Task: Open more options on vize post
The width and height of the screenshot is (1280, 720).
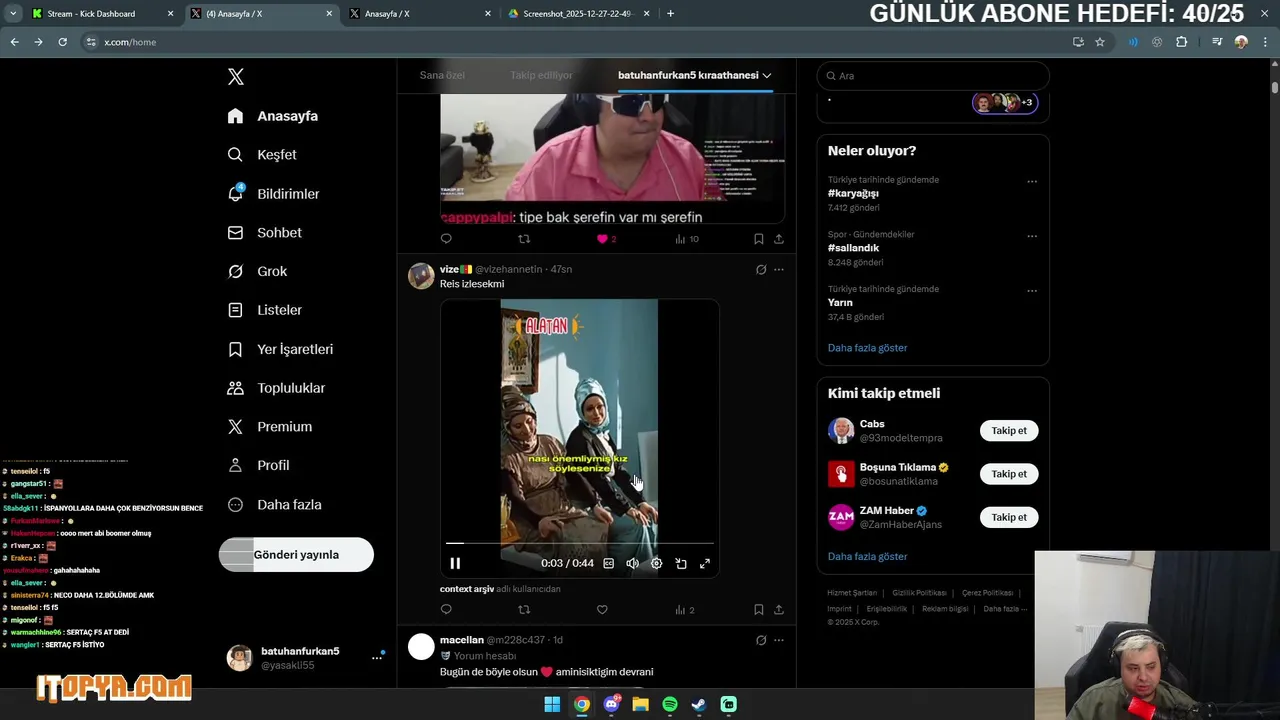Action: coord(779,270)
